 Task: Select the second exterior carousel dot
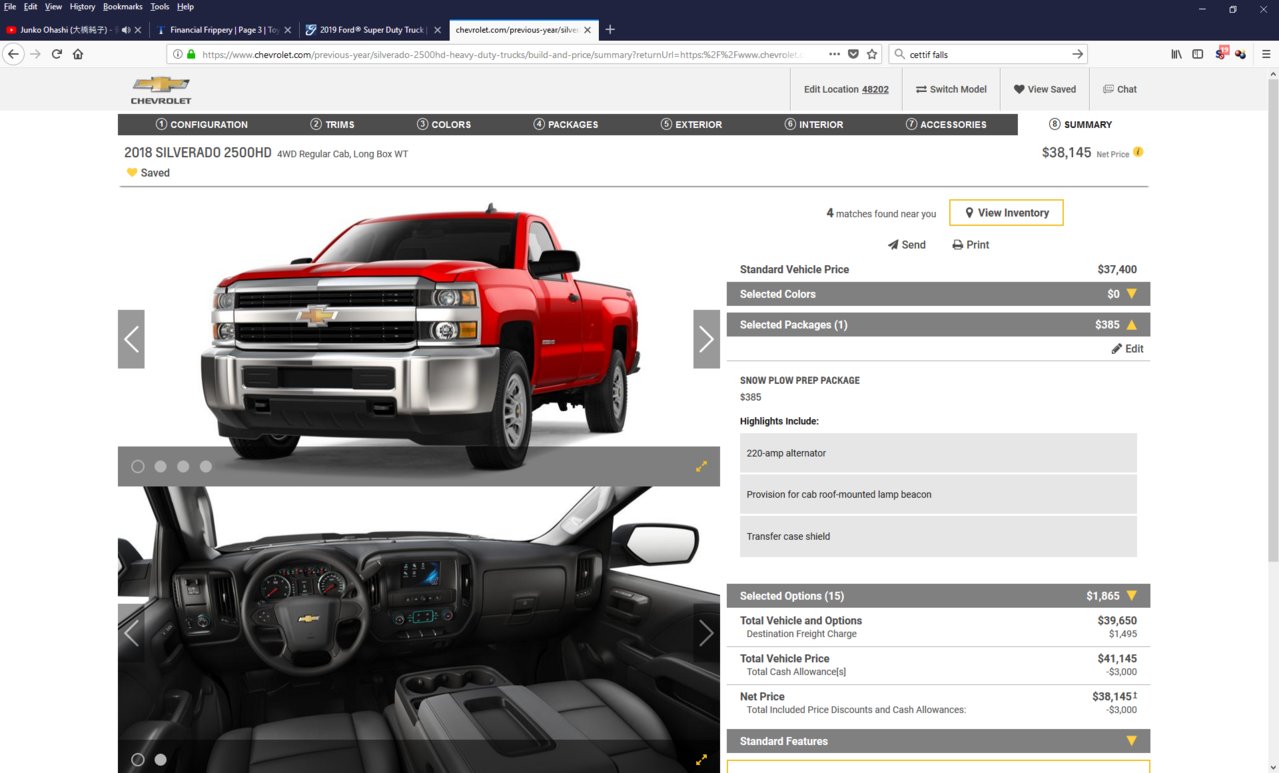[161, 466]
